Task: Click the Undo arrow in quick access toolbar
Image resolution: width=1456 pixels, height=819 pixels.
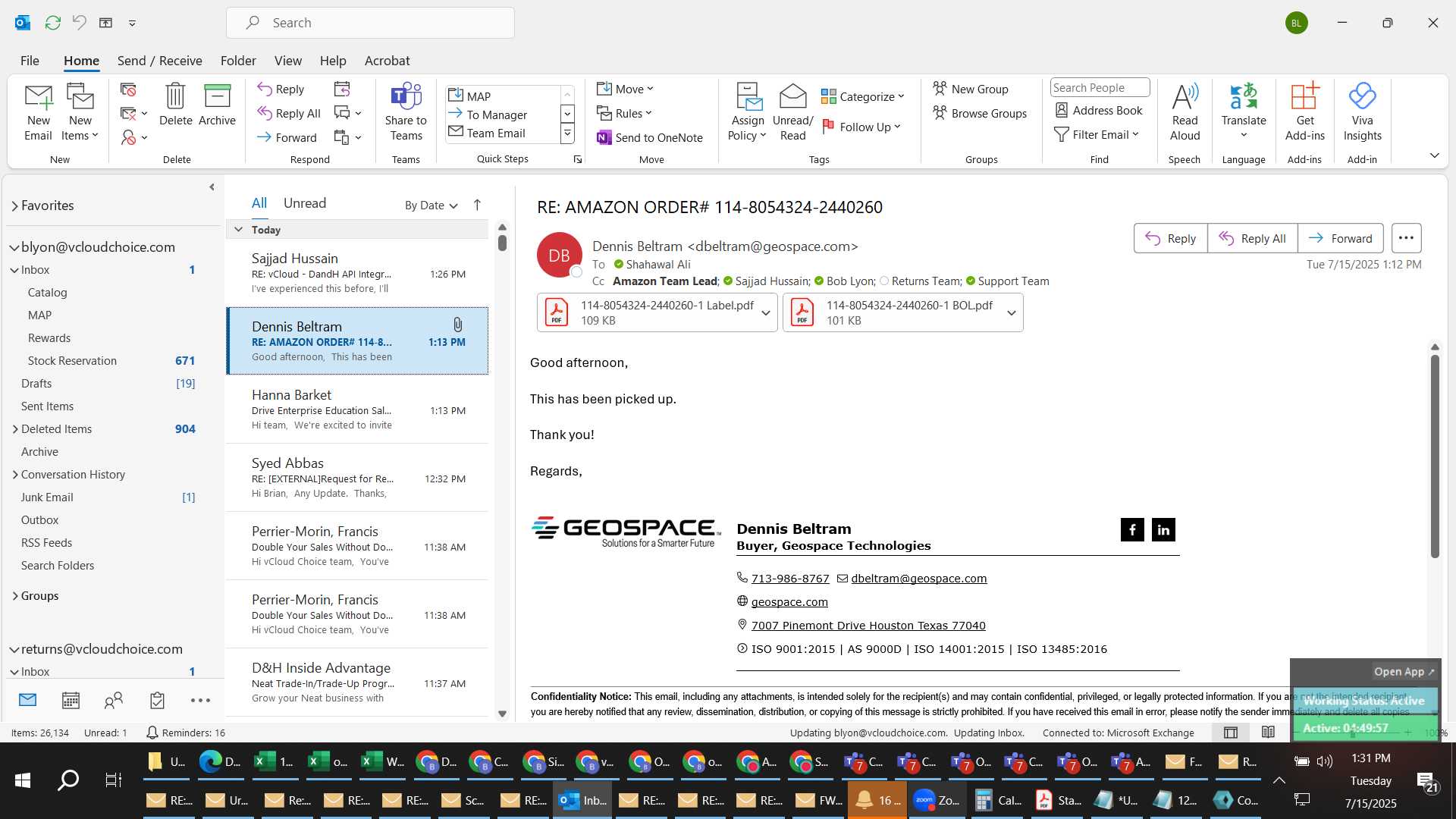Action: [x=79, y=23]
